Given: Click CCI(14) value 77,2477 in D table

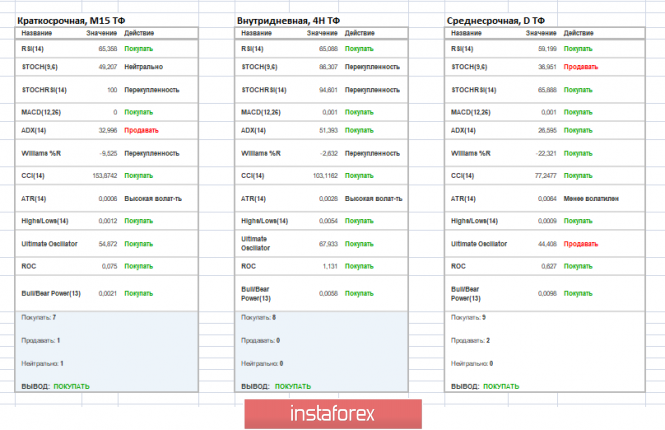Looking at the screenshot, I should click(x=545, y=176).
